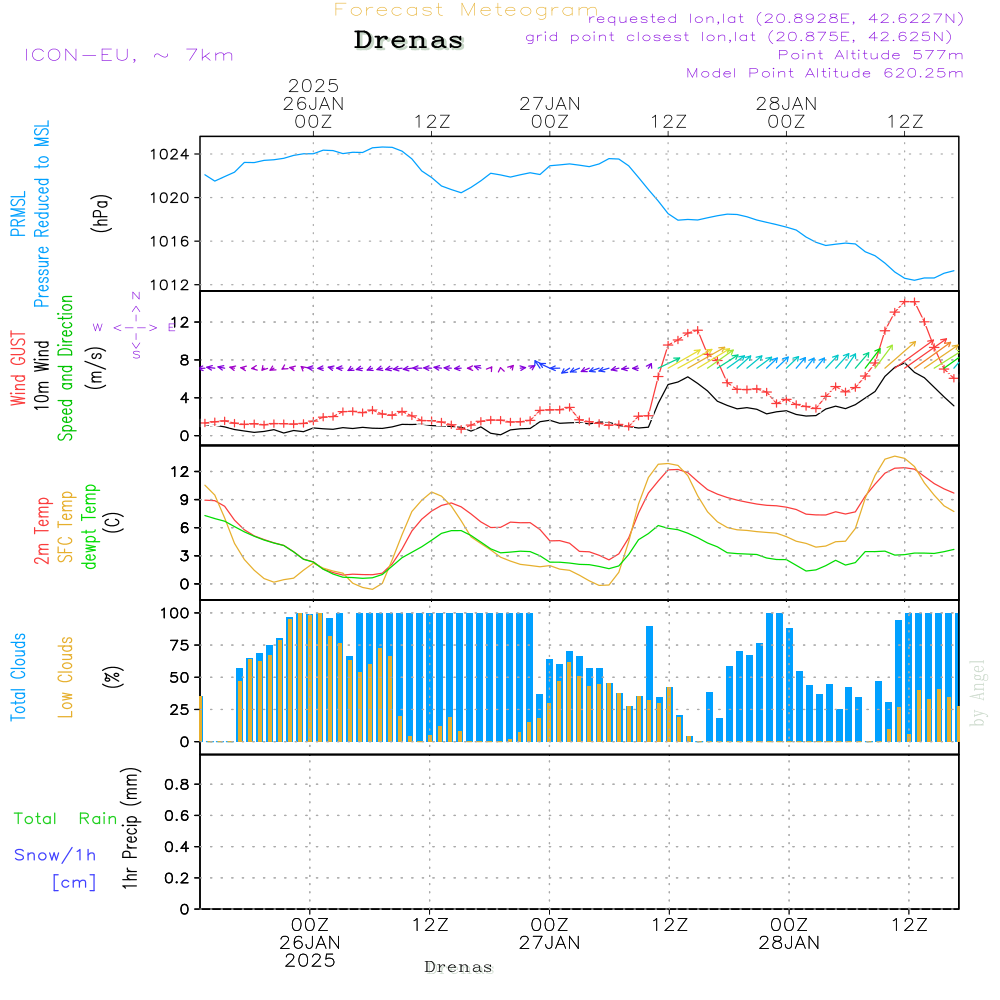Click the '1hr Precip (mm)' axis label
The width and height of the screenshot is (1000, 1000).
[130, 828]
